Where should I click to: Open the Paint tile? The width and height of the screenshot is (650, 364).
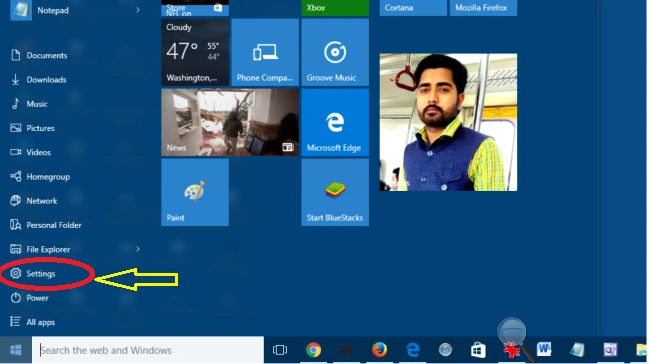[195, 192]
